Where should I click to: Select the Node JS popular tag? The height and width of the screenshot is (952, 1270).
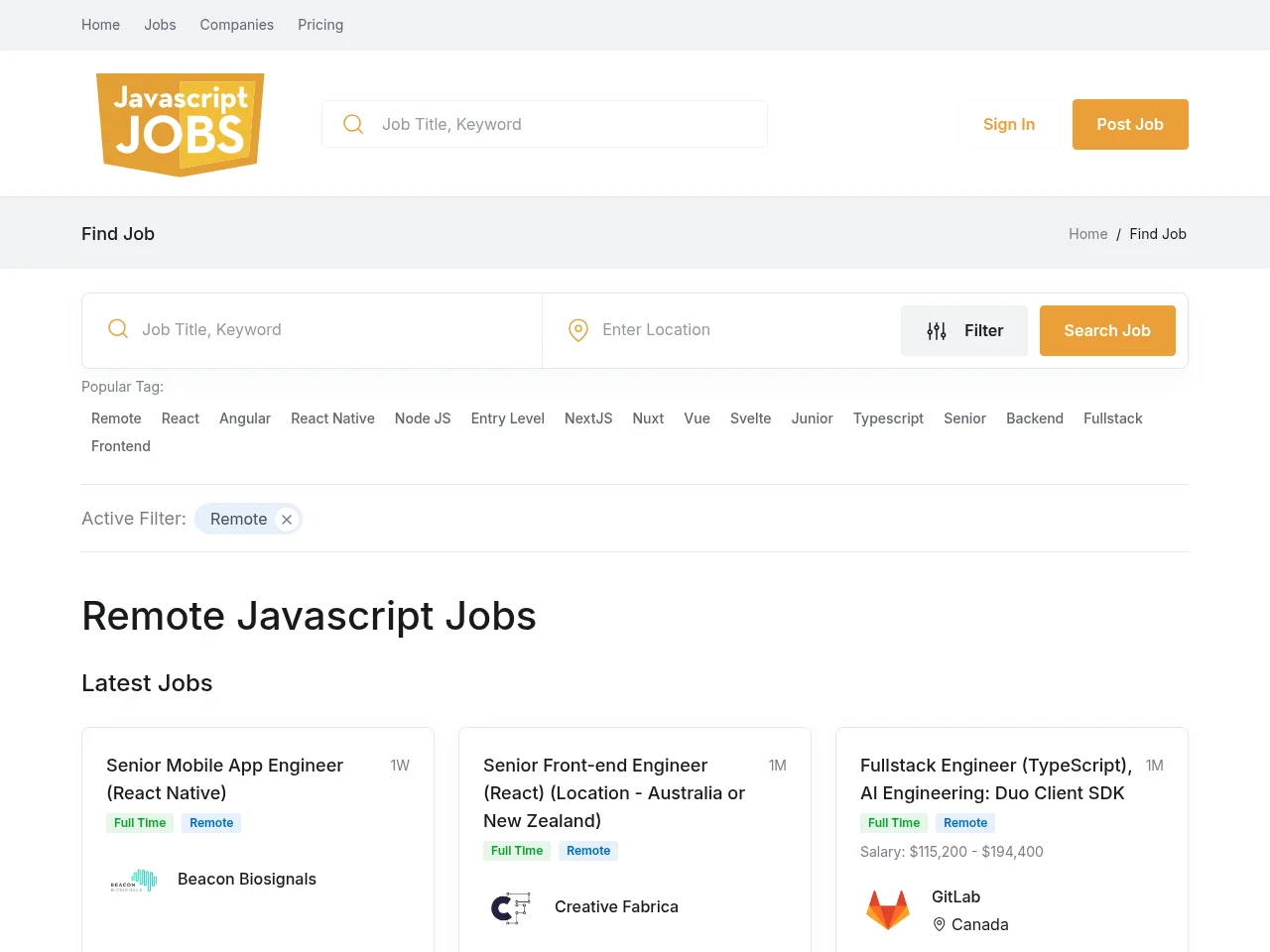pyautogui.click(x=423, y=418)
